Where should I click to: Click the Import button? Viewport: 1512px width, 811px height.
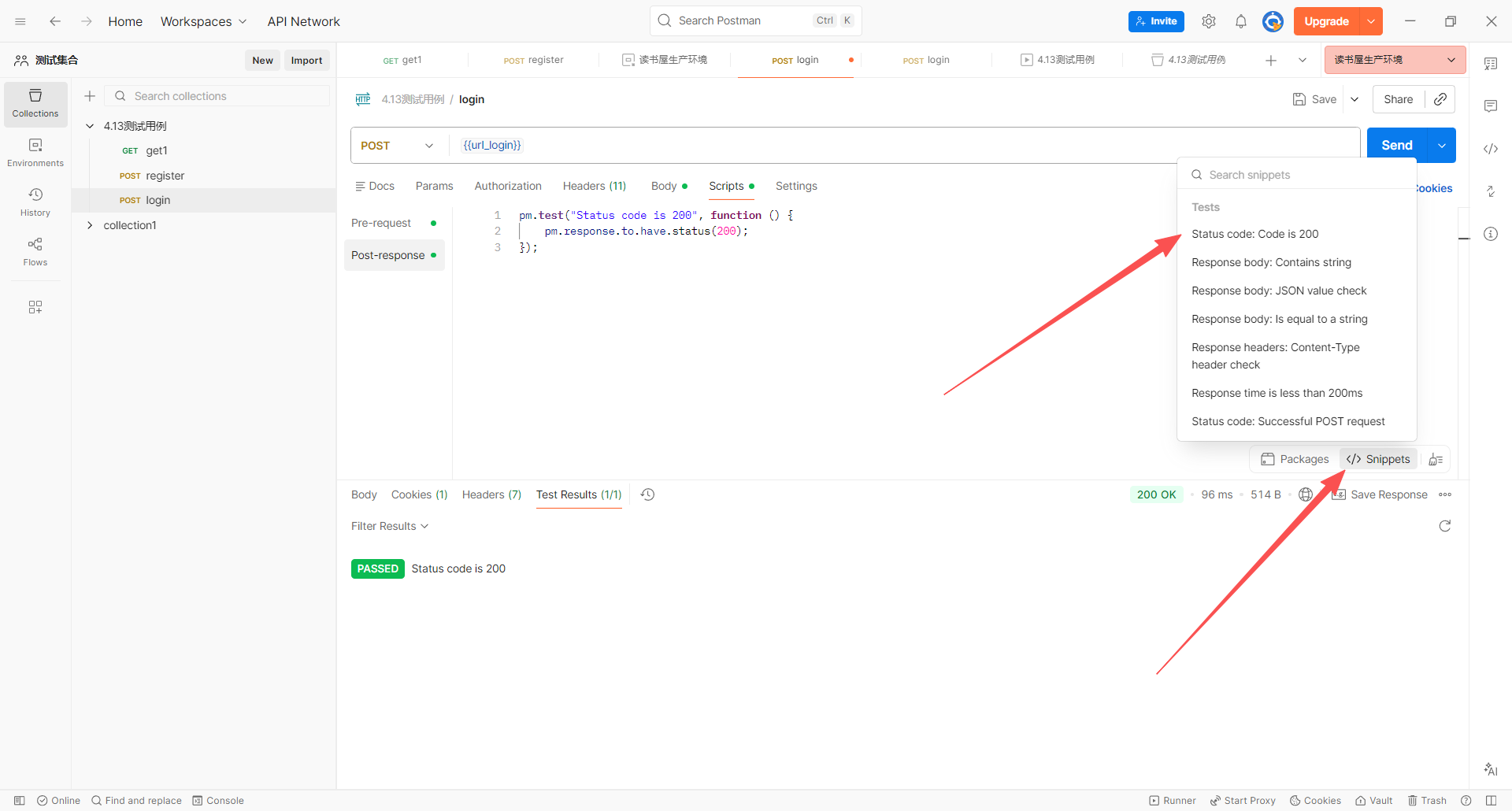pyautogui.click(x=306, y=61)
